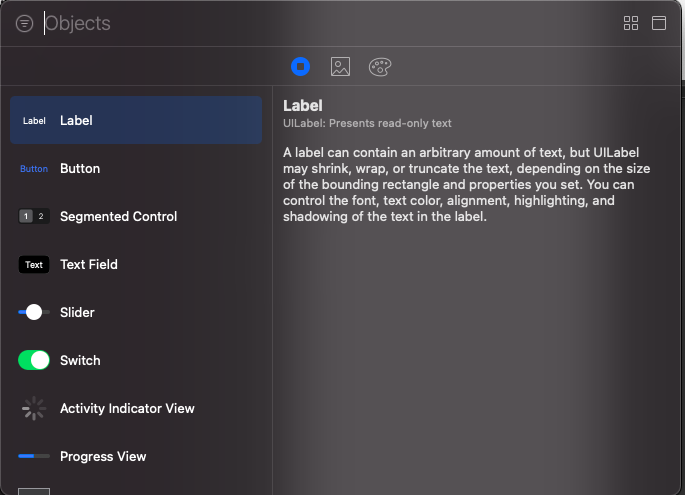Viewport: 685px width, 495px height.
Task: Click into the Objects search field
Action: [300, 23]
